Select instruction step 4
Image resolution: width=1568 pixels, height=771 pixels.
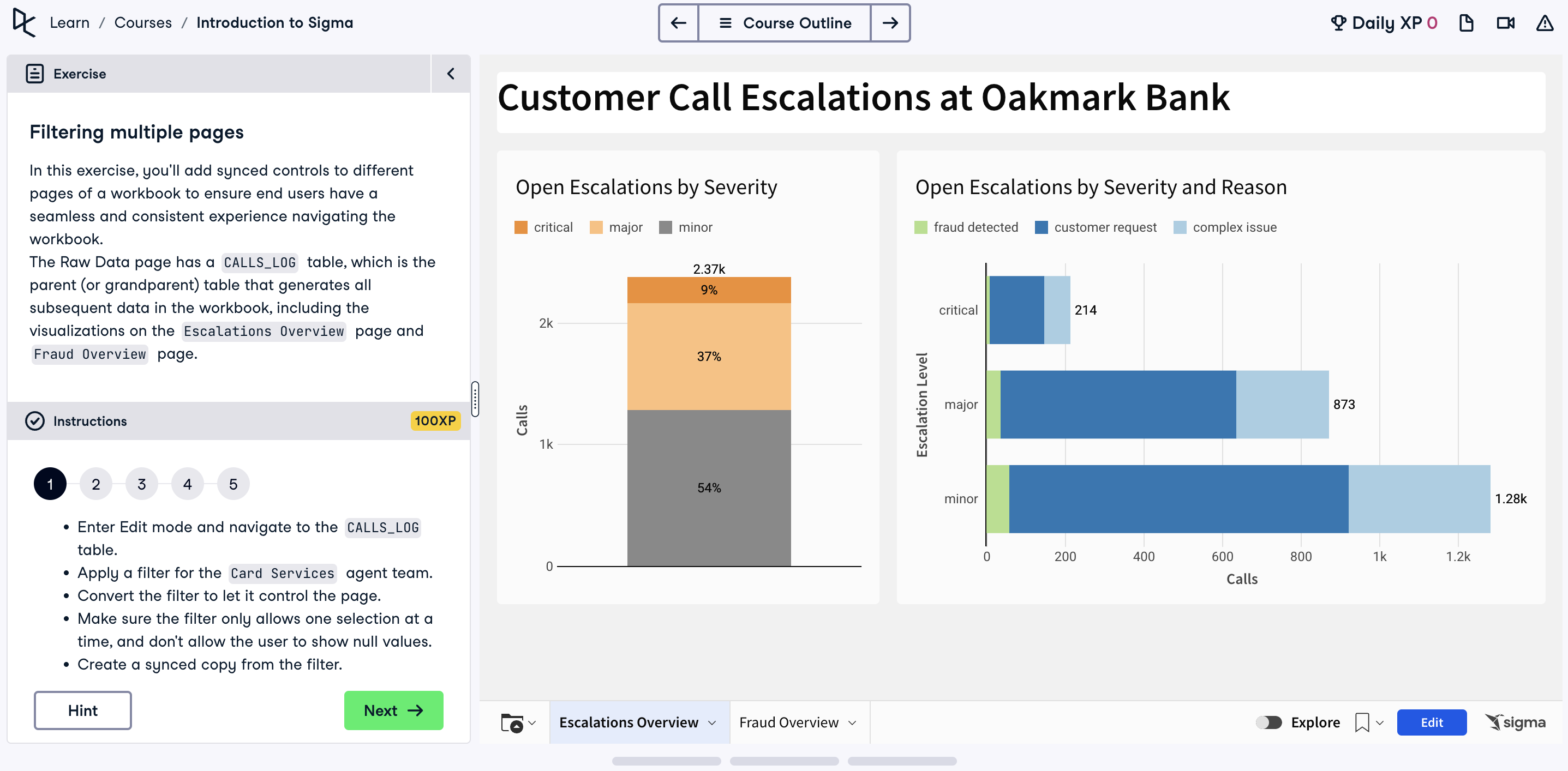188,484
